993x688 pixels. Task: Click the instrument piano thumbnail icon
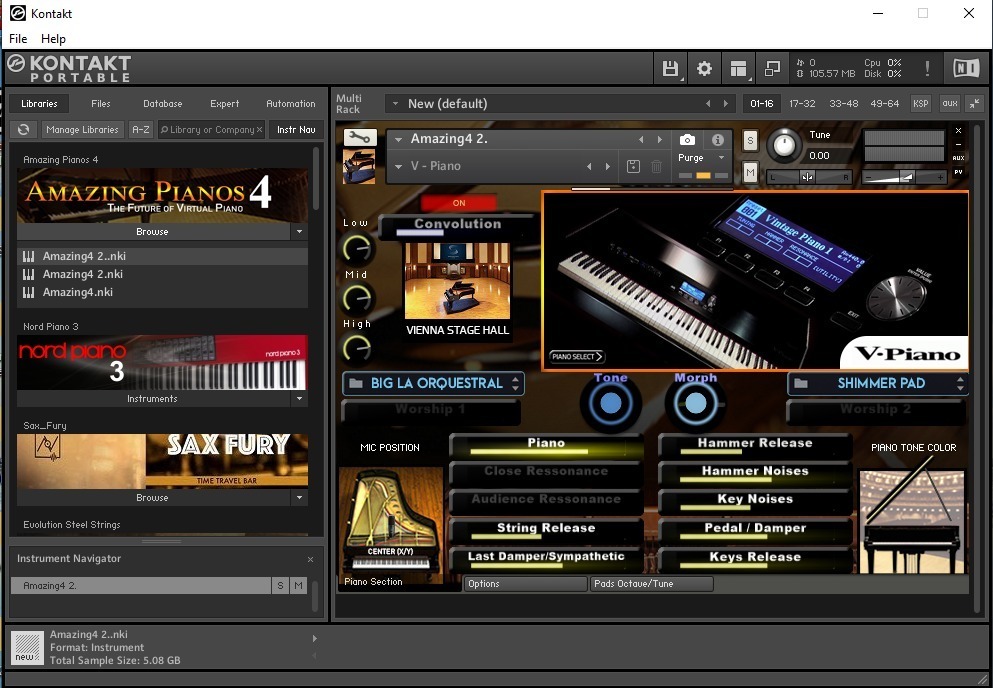pos(359,167)
